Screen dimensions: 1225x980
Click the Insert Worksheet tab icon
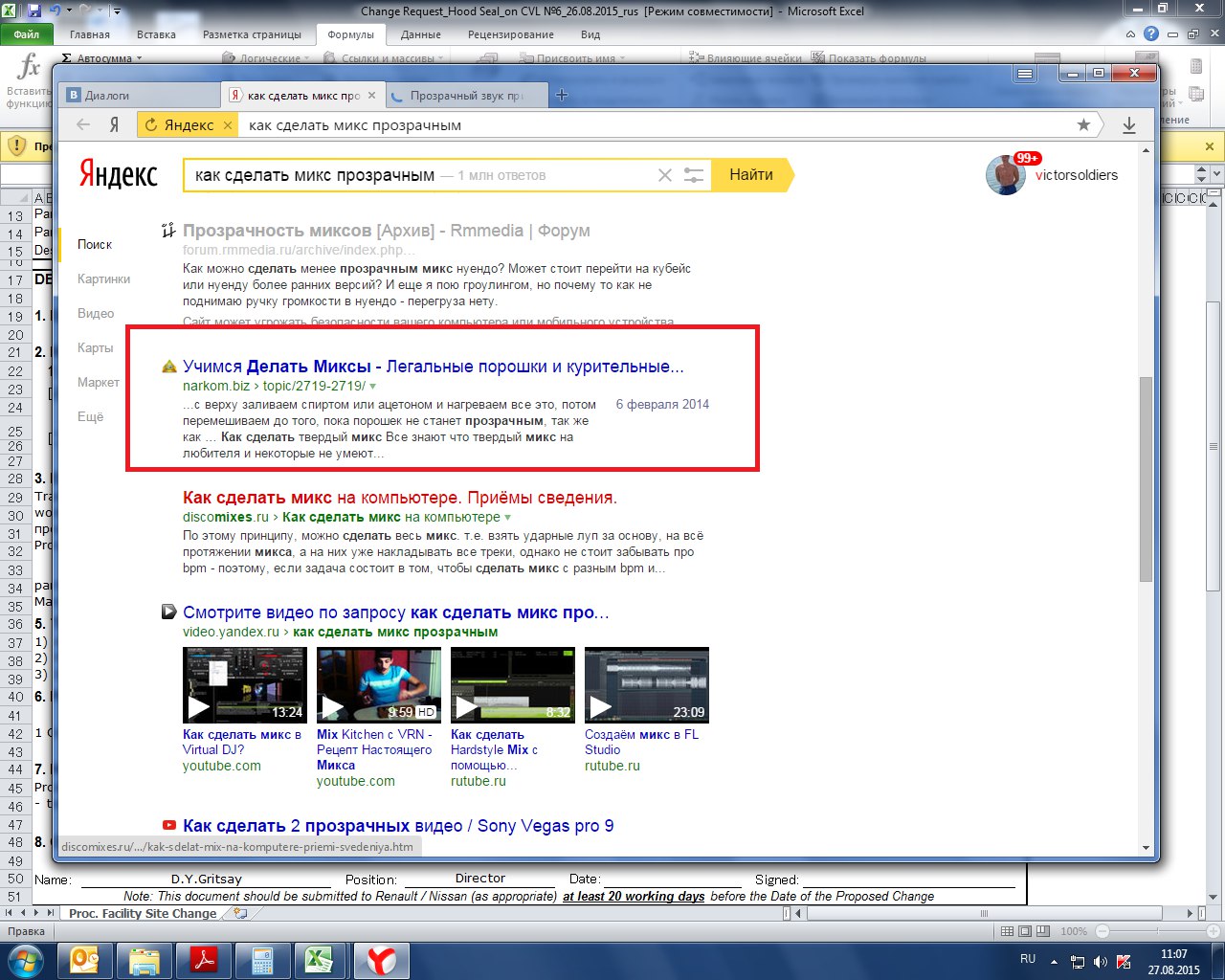click(240, 914)
